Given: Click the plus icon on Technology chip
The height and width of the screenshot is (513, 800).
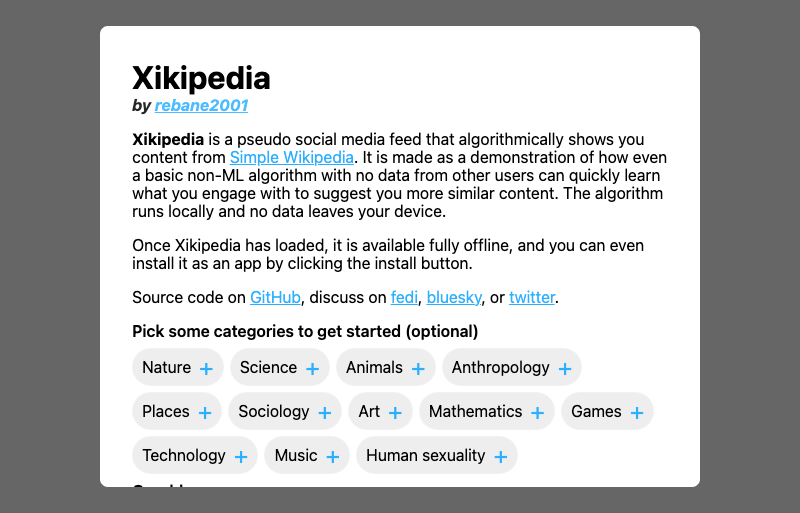Looking at the screenshot, I should point(241,457).
